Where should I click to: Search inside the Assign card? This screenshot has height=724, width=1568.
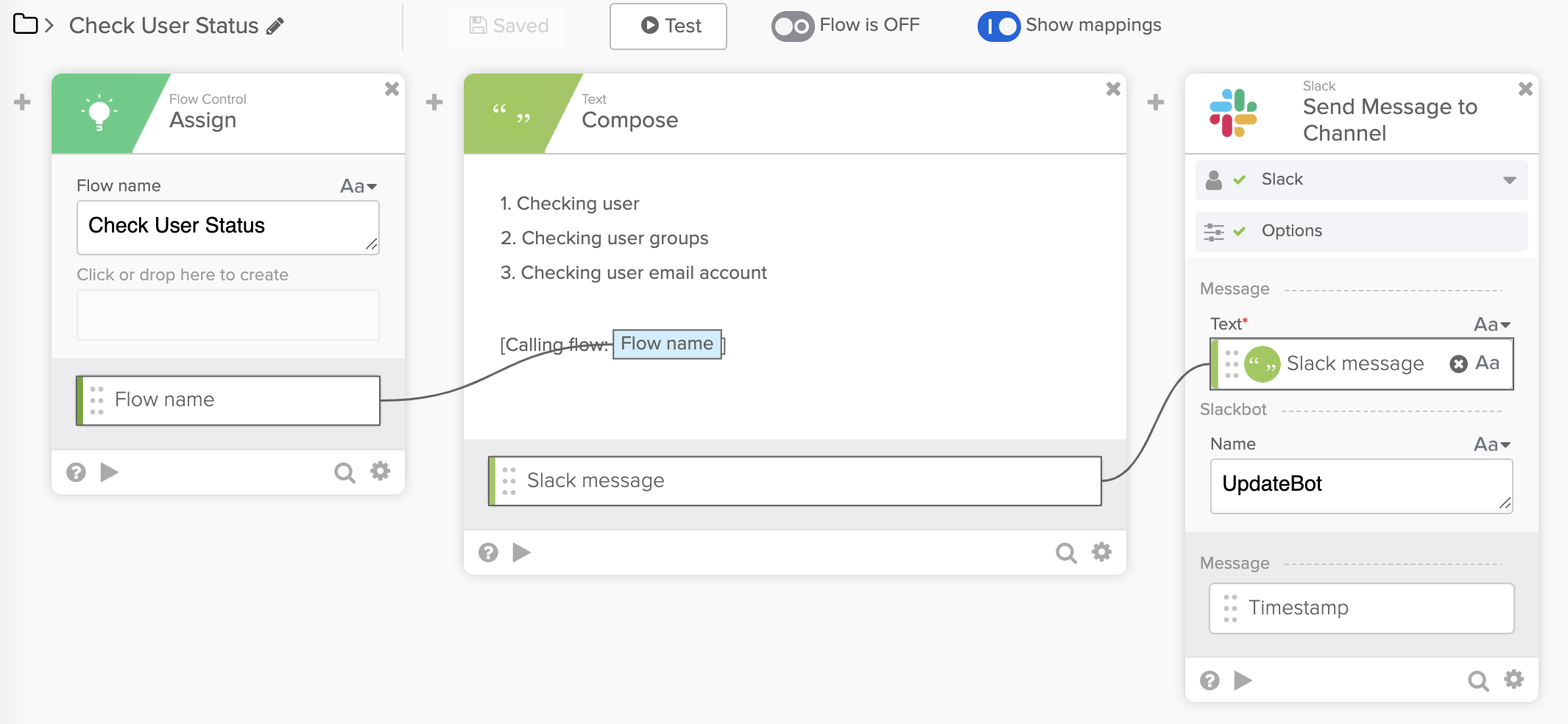pyautogui.click(x=345, y=472)
